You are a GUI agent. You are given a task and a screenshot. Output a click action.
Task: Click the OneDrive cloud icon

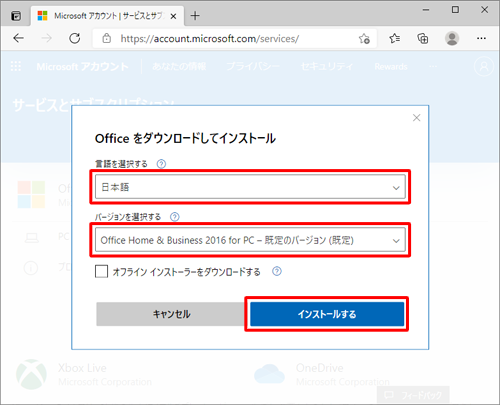click(269, 374)
